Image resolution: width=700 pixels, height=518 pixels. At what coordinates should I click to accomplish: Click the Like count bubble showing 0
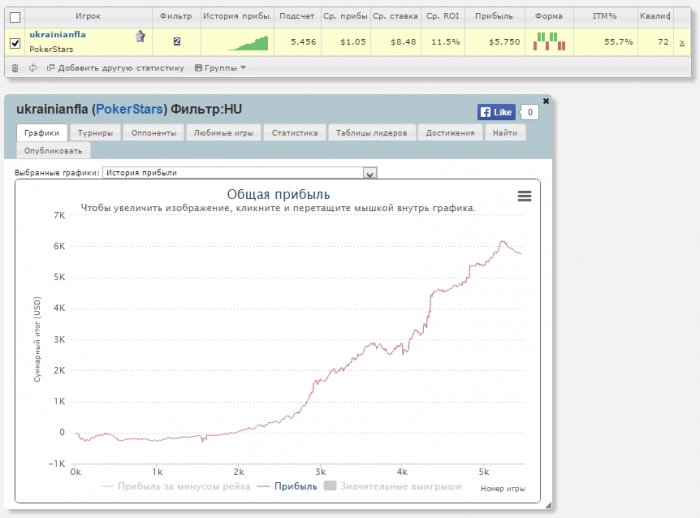[530, 112]
